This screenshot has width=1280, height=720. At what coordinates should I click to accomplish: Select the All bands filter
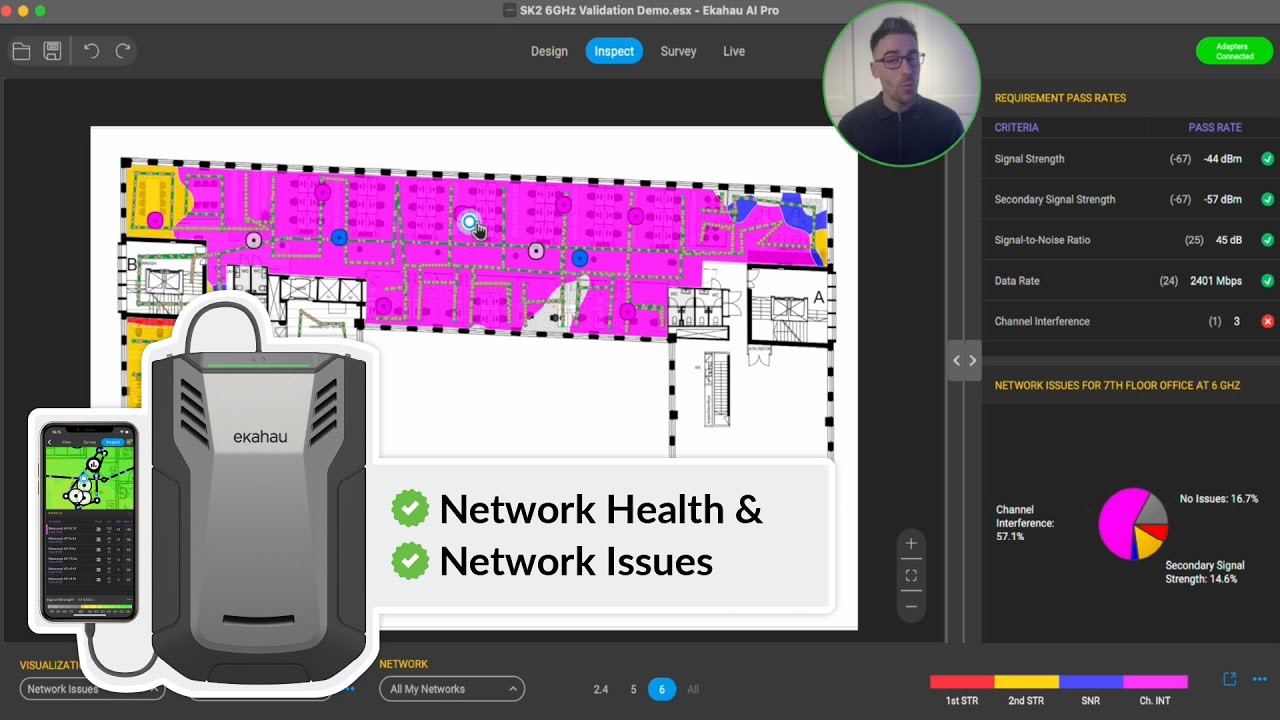coord(693,689)
